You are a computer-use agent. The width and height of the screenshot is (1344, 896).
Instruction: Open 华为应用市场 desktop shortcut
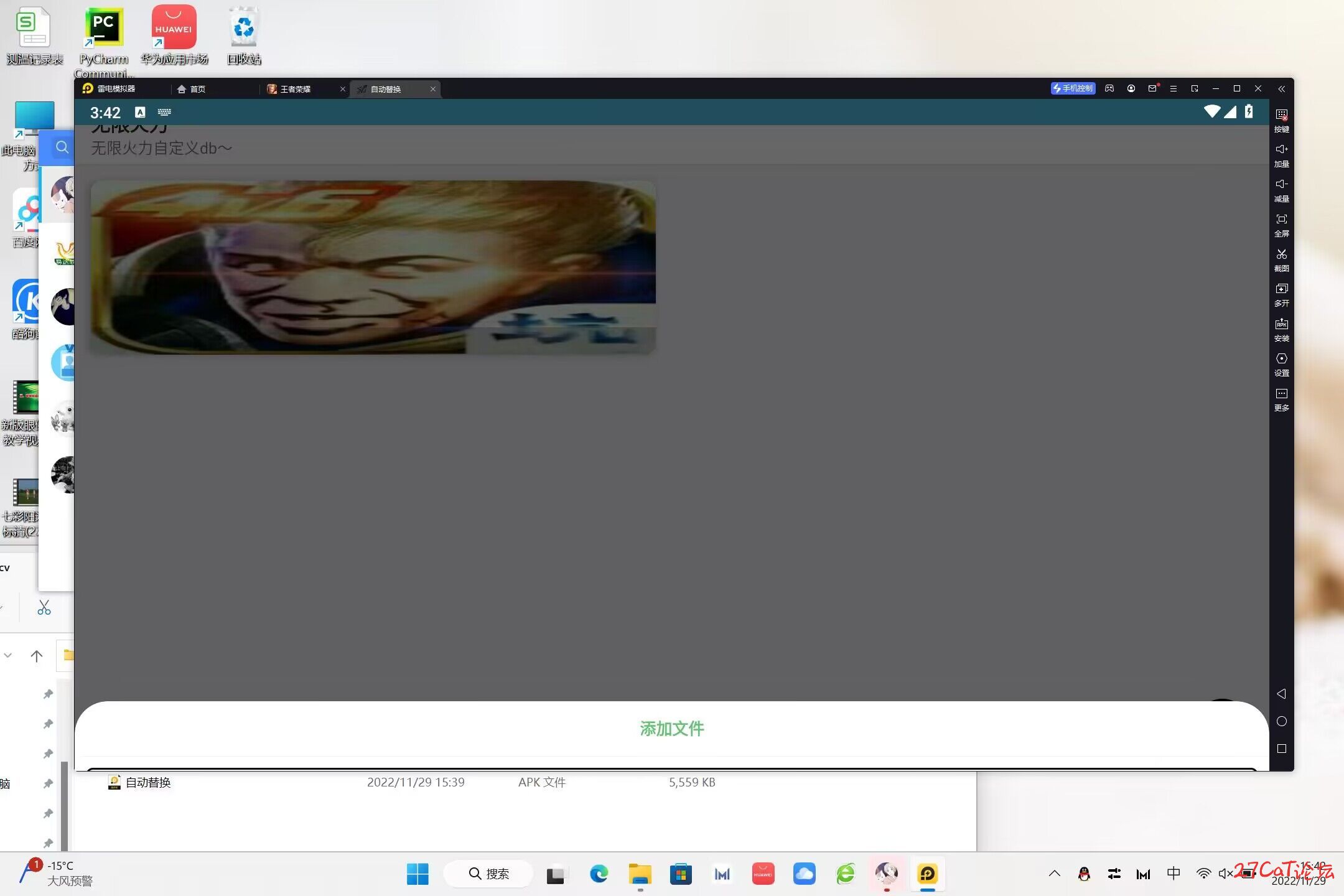[x=174, y=35]
